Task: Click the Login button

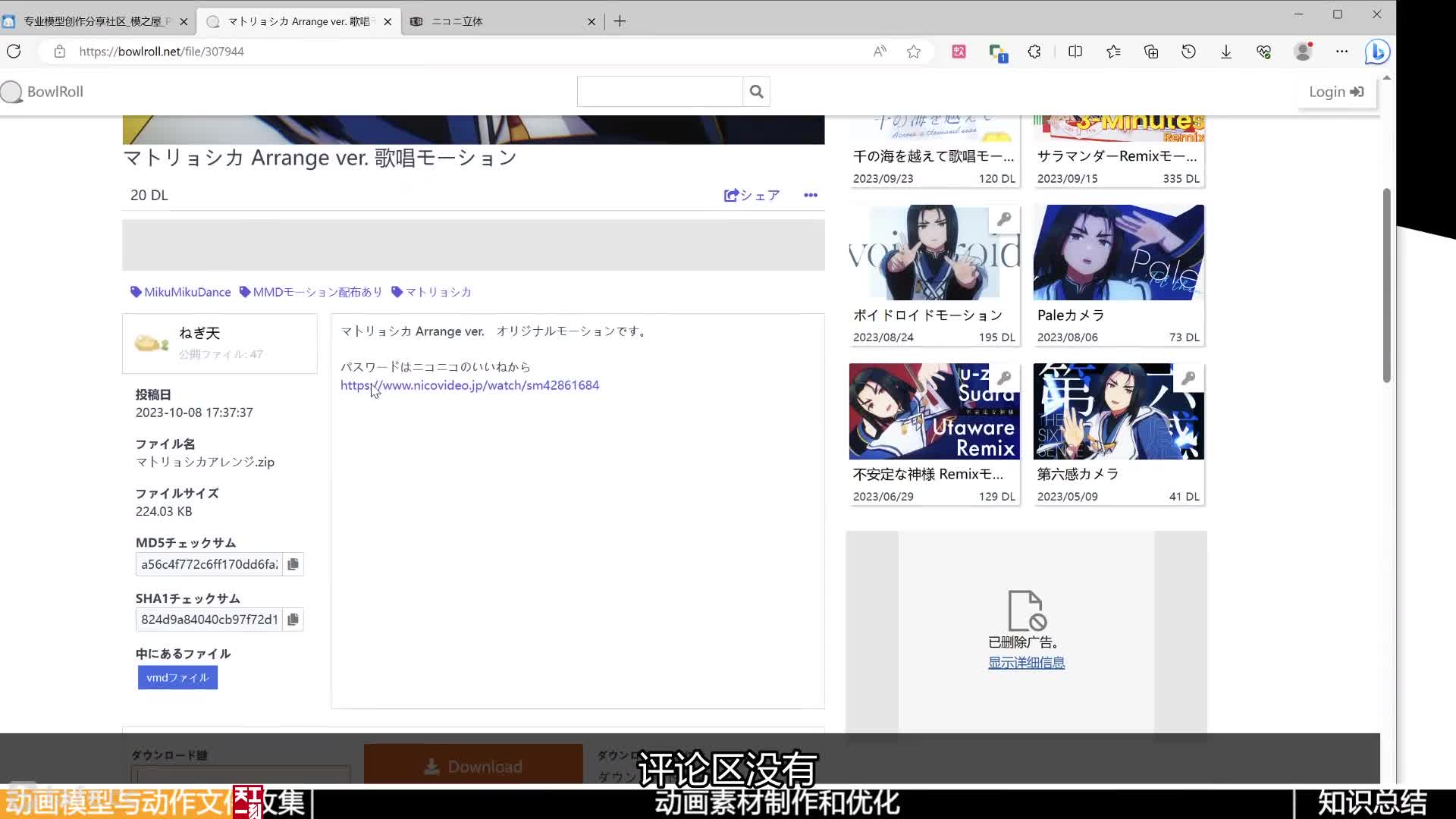Action: [x=1336, y=92]
